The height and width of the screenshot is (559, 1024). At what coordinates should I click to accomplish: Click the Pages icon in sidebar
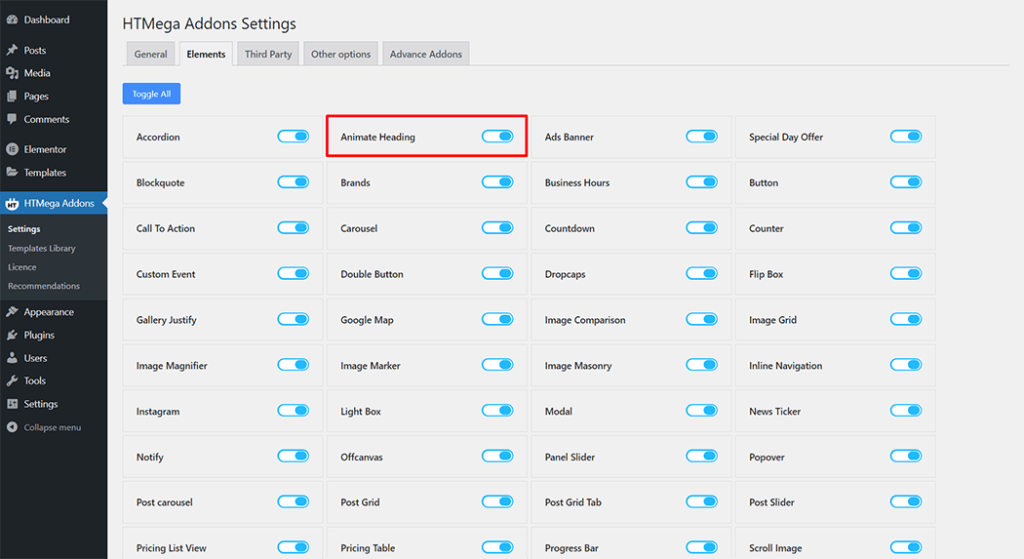[12, 96]
